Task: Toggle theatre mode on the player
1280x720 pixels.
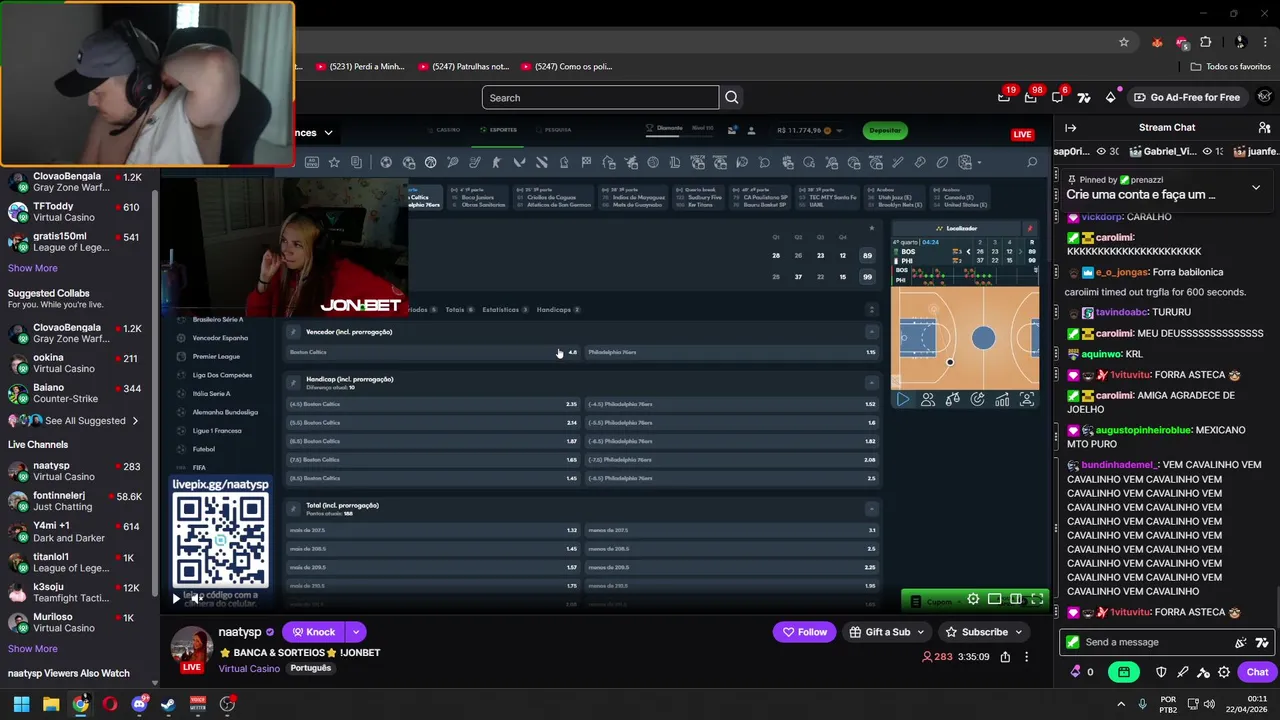Action: pyautogui.click(x=1016, y=599)
